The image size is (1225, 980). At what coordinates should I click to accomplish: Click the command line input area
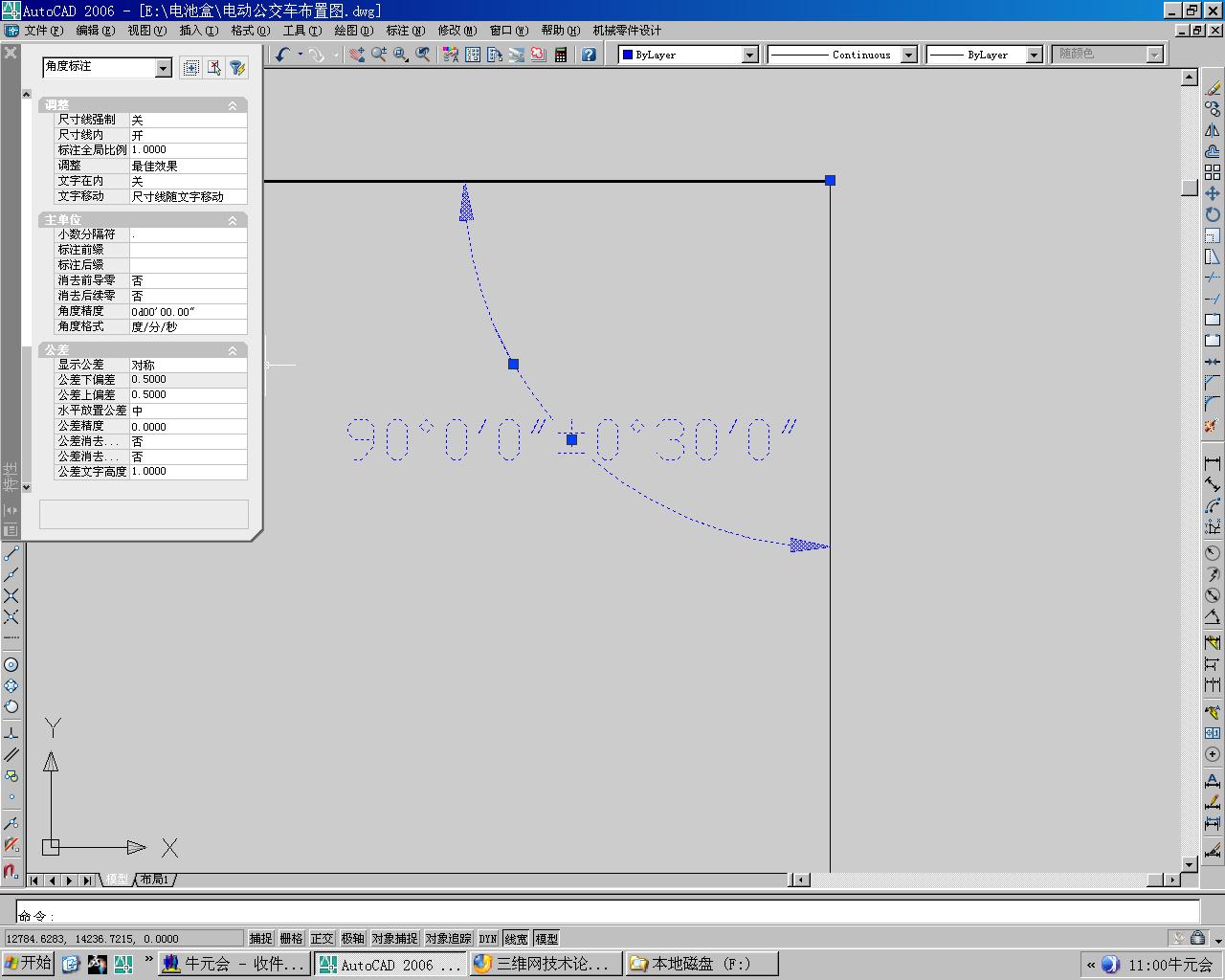(608, 911)
